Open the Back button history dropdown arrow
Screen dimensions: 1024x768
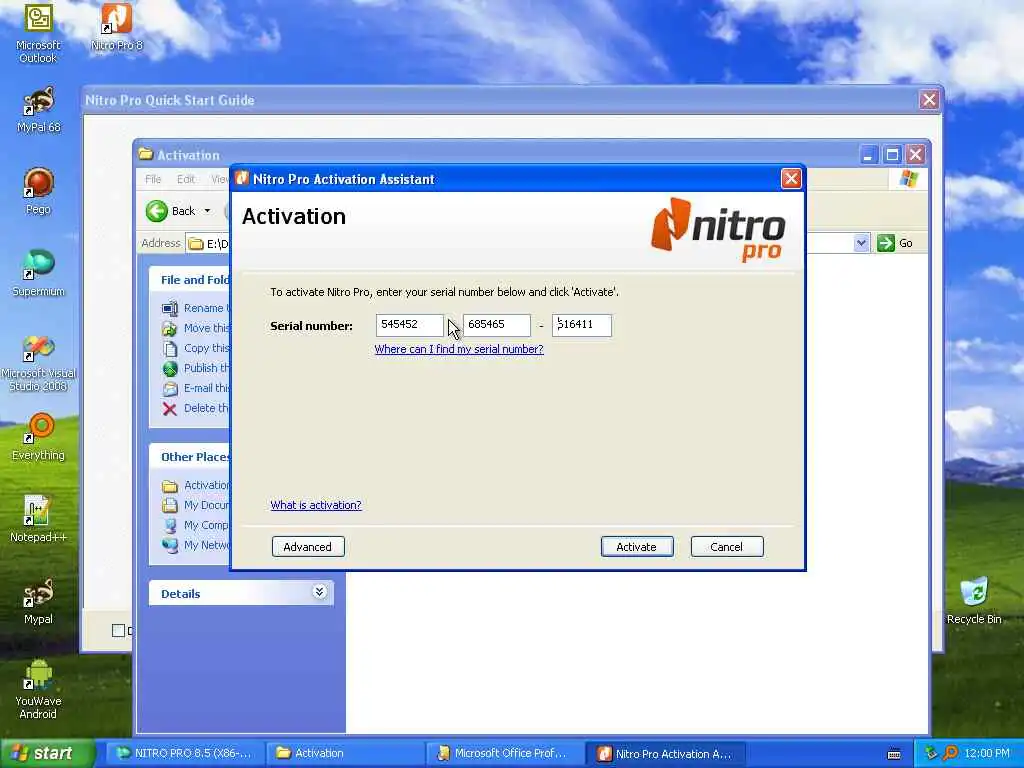(208, 211)
